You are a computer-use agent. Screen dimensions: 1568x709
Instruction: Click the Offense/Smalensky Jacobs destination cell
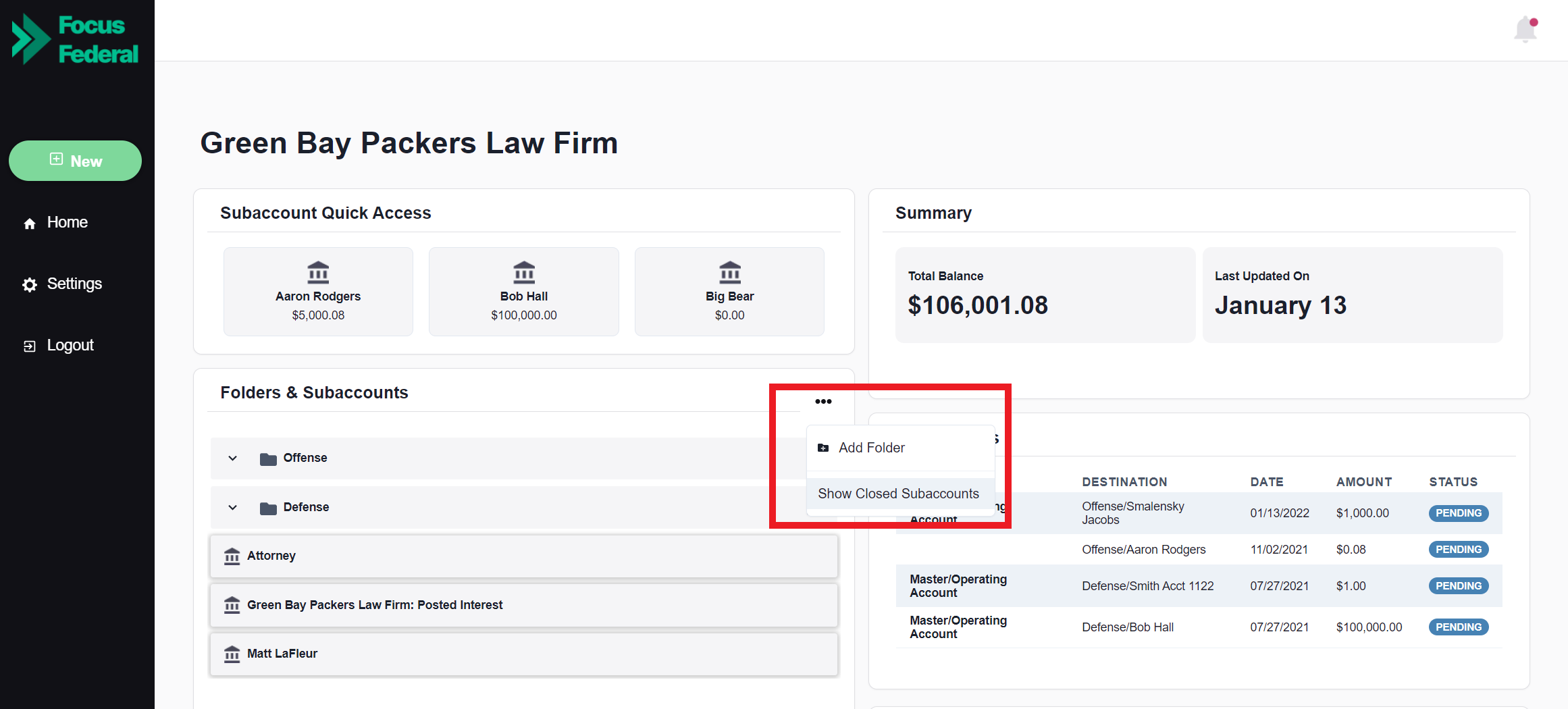click(x=1133, y=513)
